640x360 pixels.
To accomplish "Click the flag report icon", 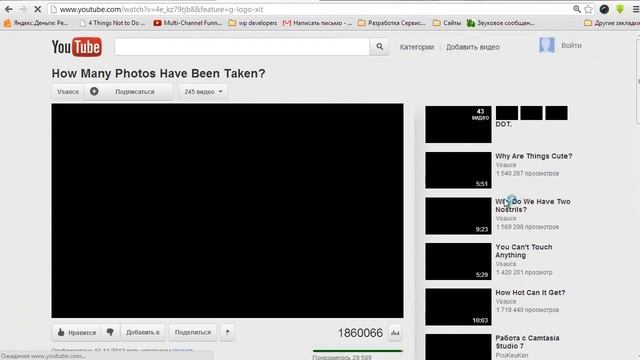I will (228, 332).
